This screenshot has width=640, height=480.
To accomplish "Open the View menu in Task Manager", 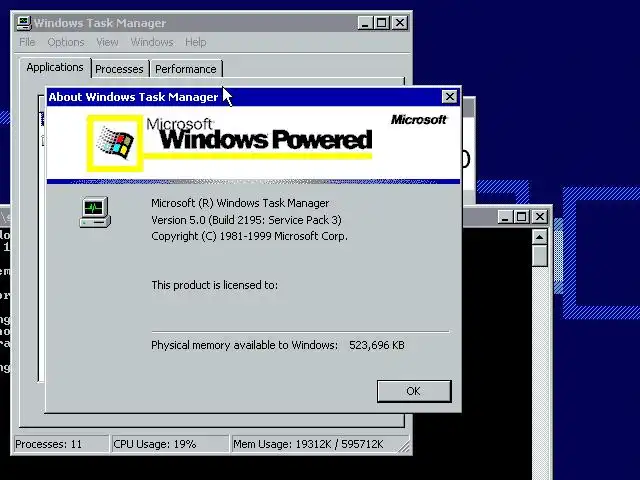I will pos(107,42).
